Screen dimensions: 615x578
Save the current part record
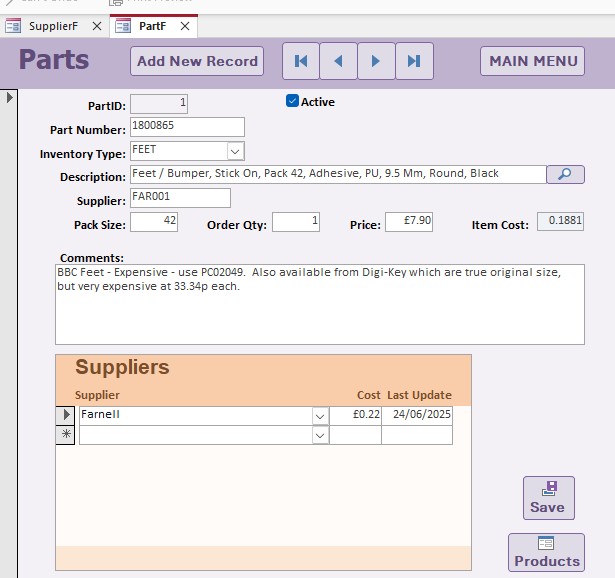coord(548,497)
